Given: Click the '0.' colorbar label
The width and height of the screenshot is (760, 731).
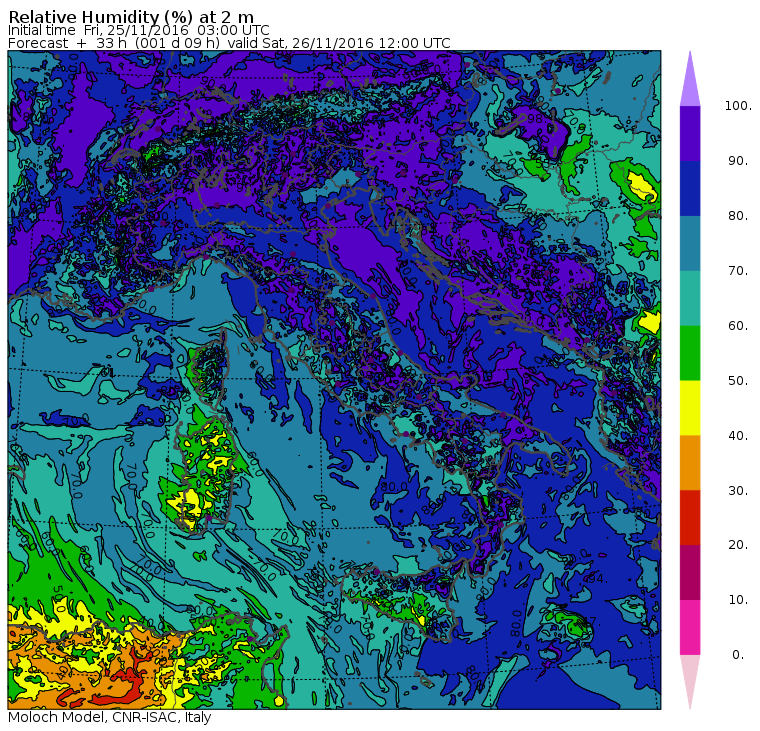Looking at the screenshot, I should 738,655.
